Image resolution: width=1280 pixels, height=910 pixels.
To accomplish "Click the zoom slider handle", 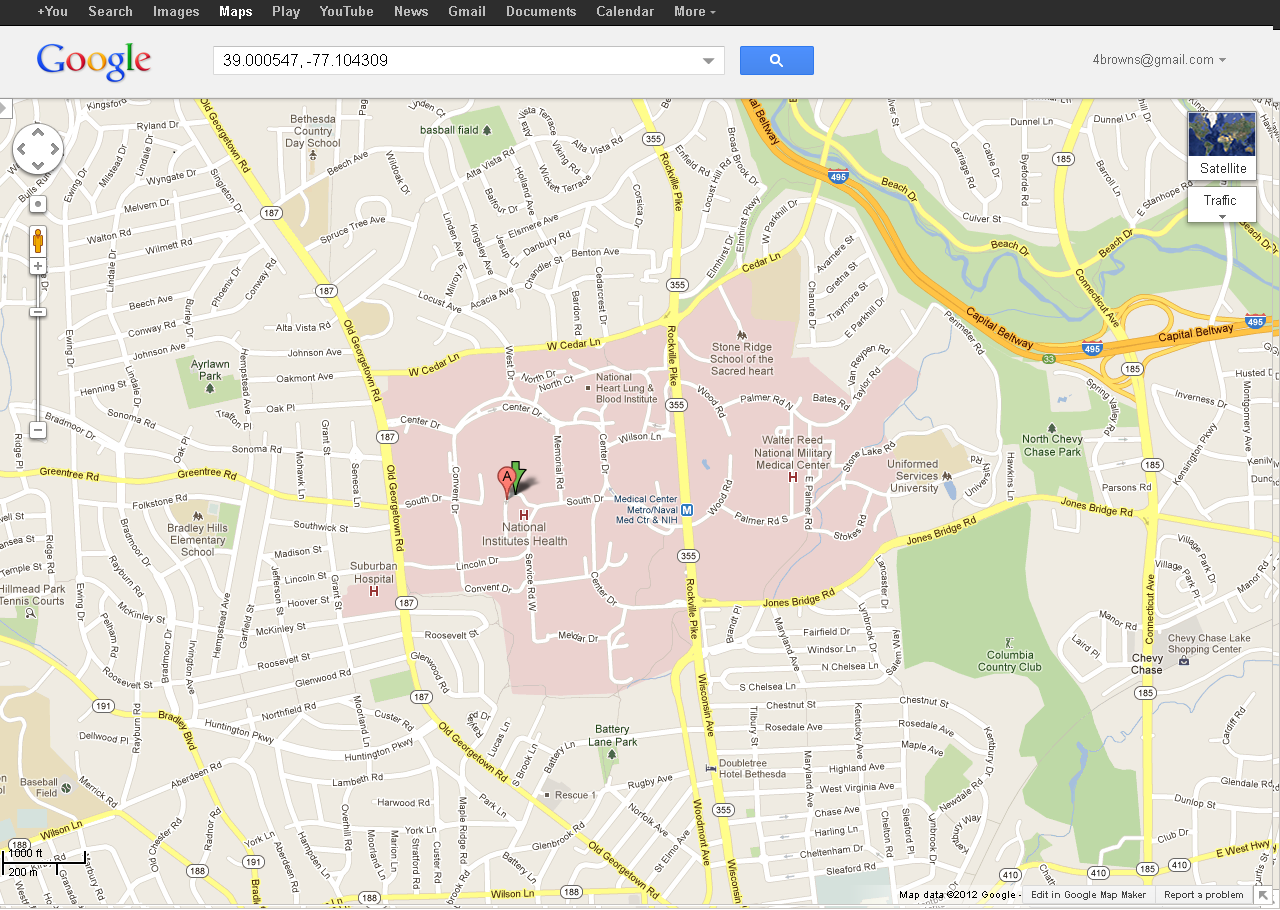I will [38, 312].
